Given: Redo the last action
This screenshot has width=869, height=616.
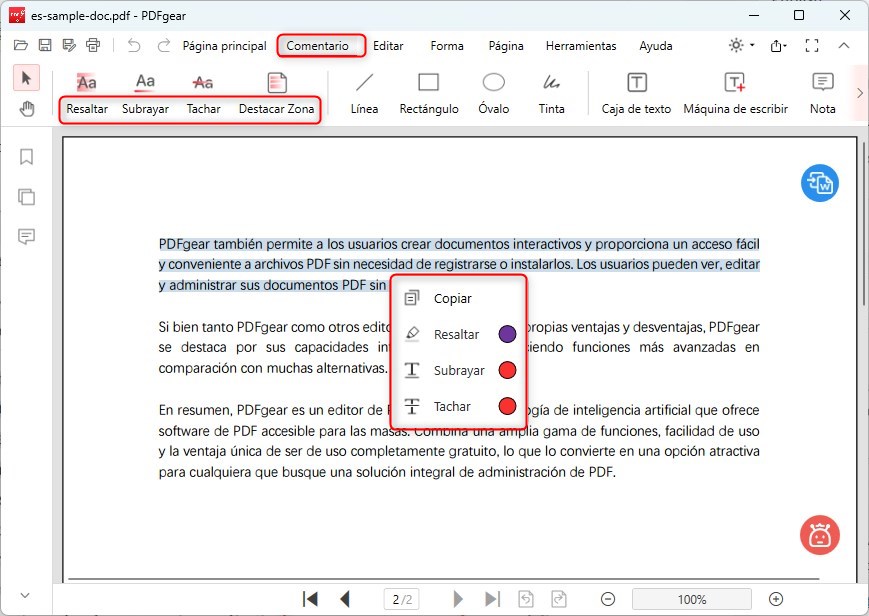Looking at the screenshot, I should pyautogui.click(x=163, y=45).
